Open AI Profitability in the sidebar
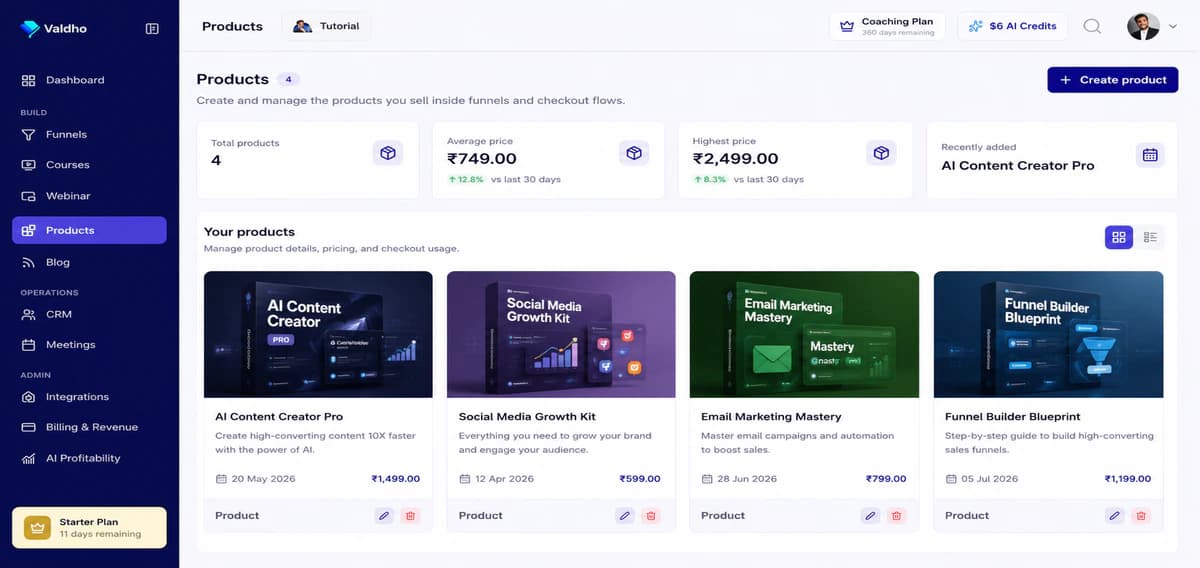The height and width of the screenshot is (568, 1200). pos(89,458)
